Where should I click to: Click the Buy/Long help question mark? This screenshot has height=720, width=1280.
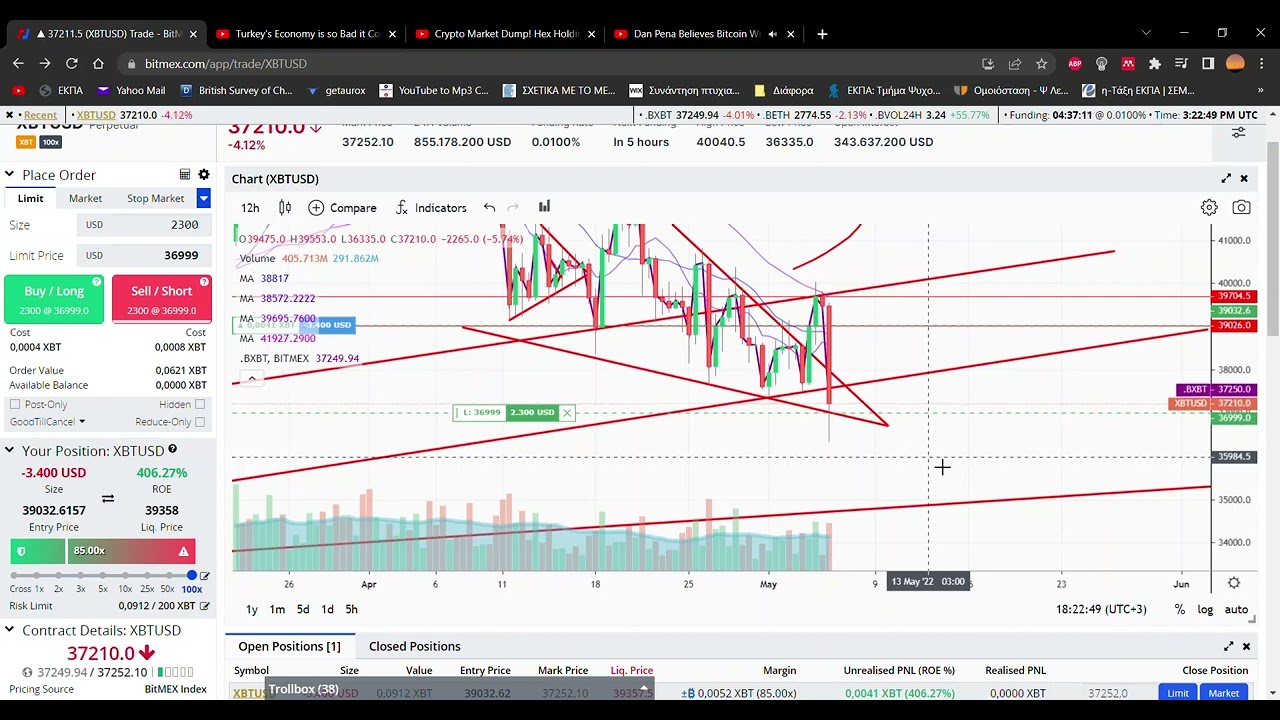tap(97, 282)
